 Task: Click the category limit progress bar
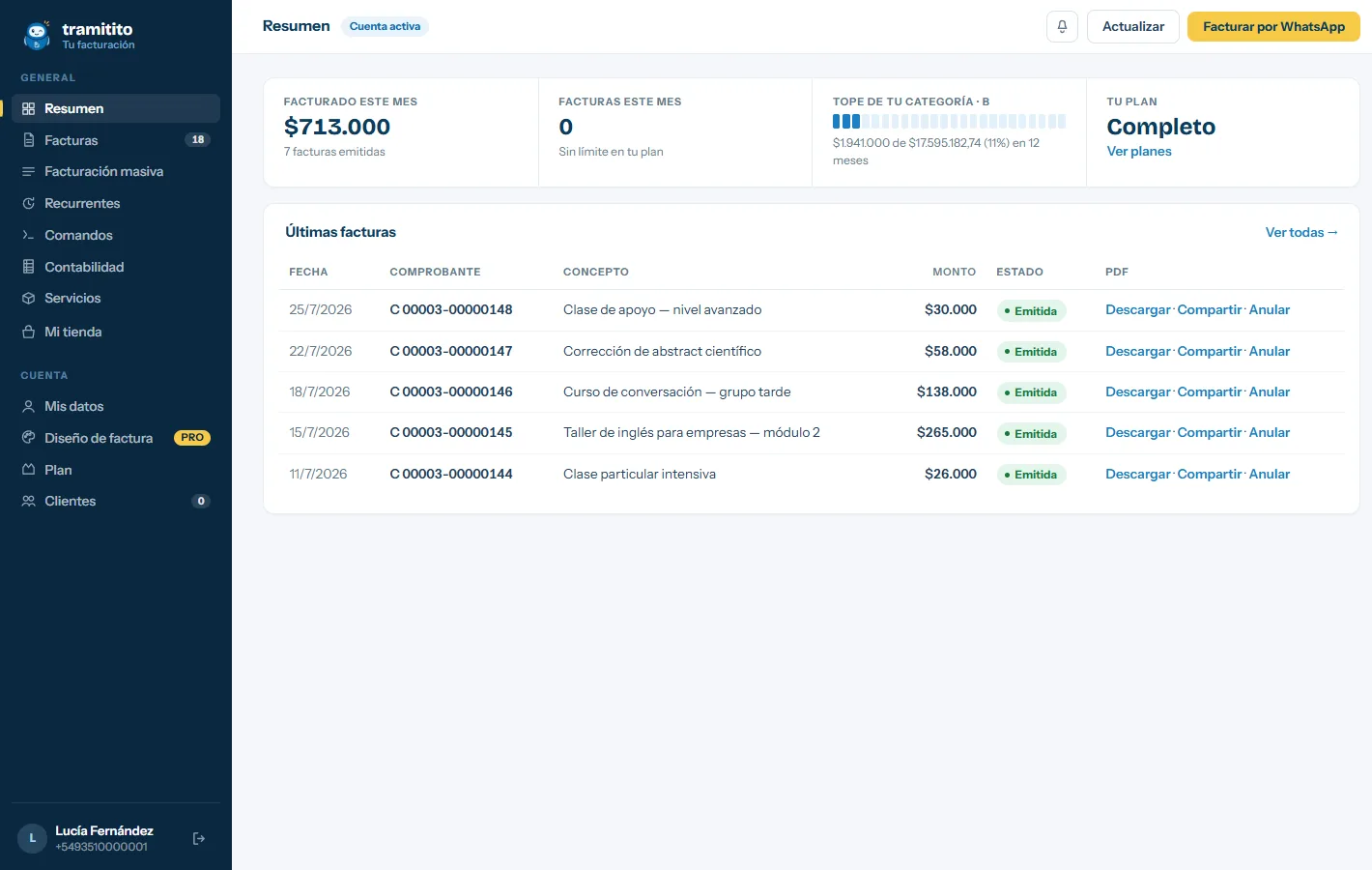949,122
